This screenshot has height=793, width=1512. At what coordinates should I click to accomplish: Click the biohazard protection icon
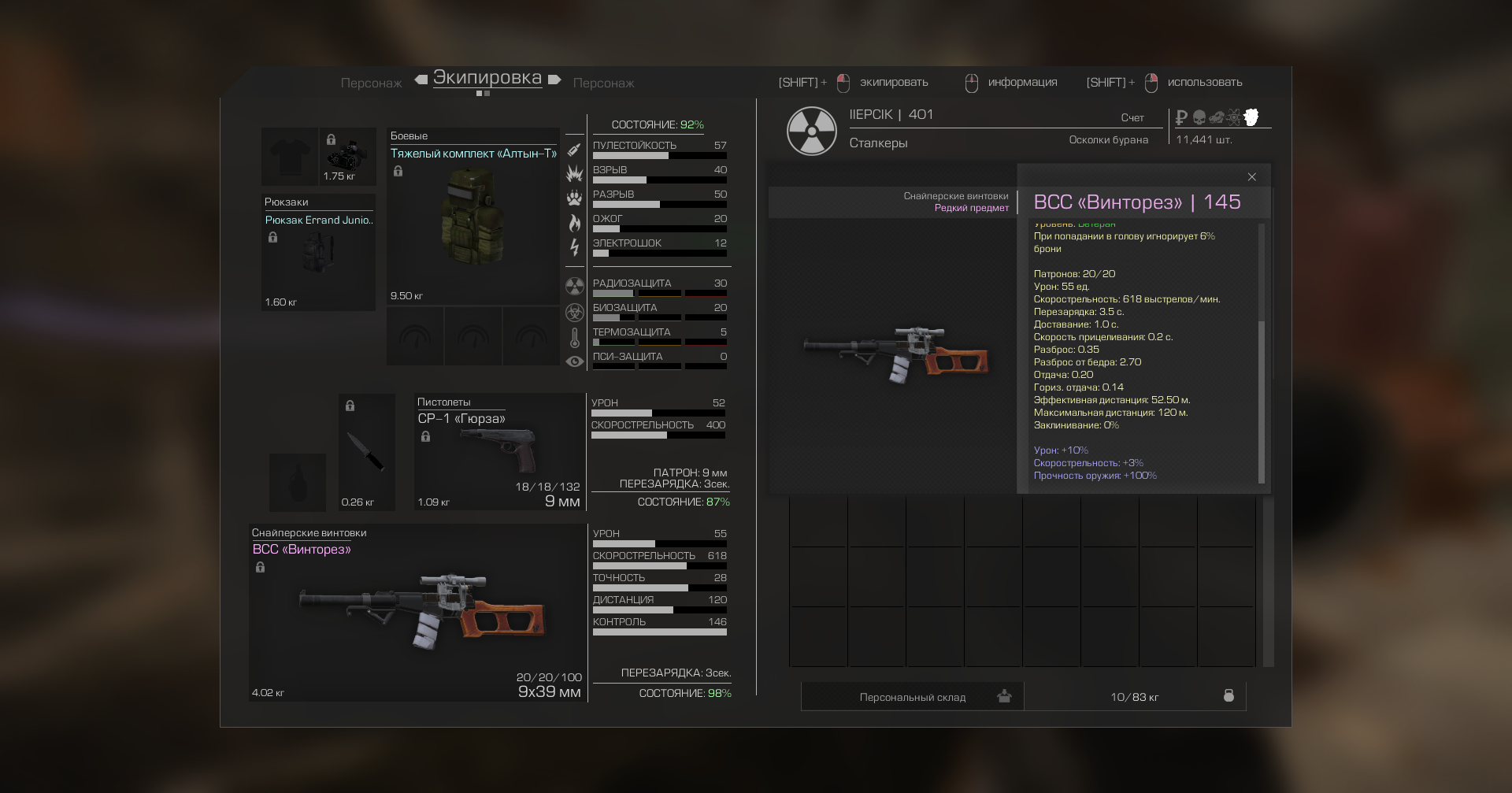[575, 312]
